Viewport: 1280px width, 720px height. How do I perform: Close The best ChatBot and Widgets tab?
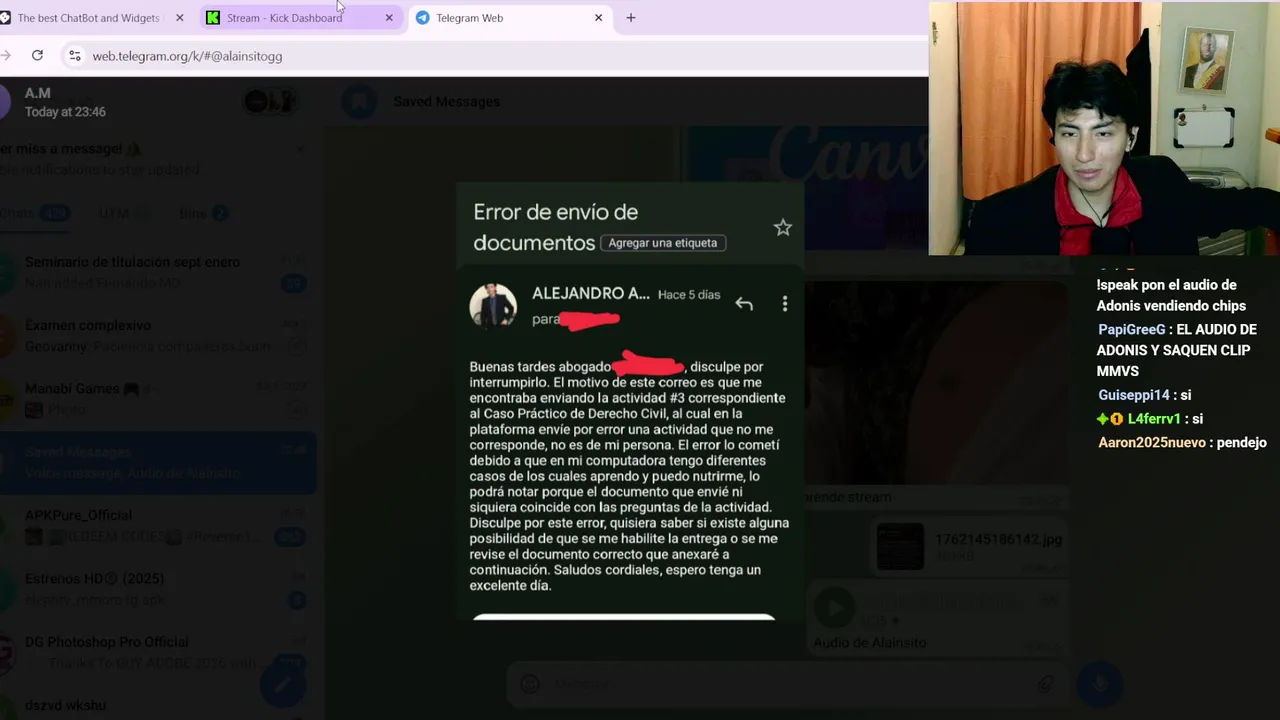180,18
